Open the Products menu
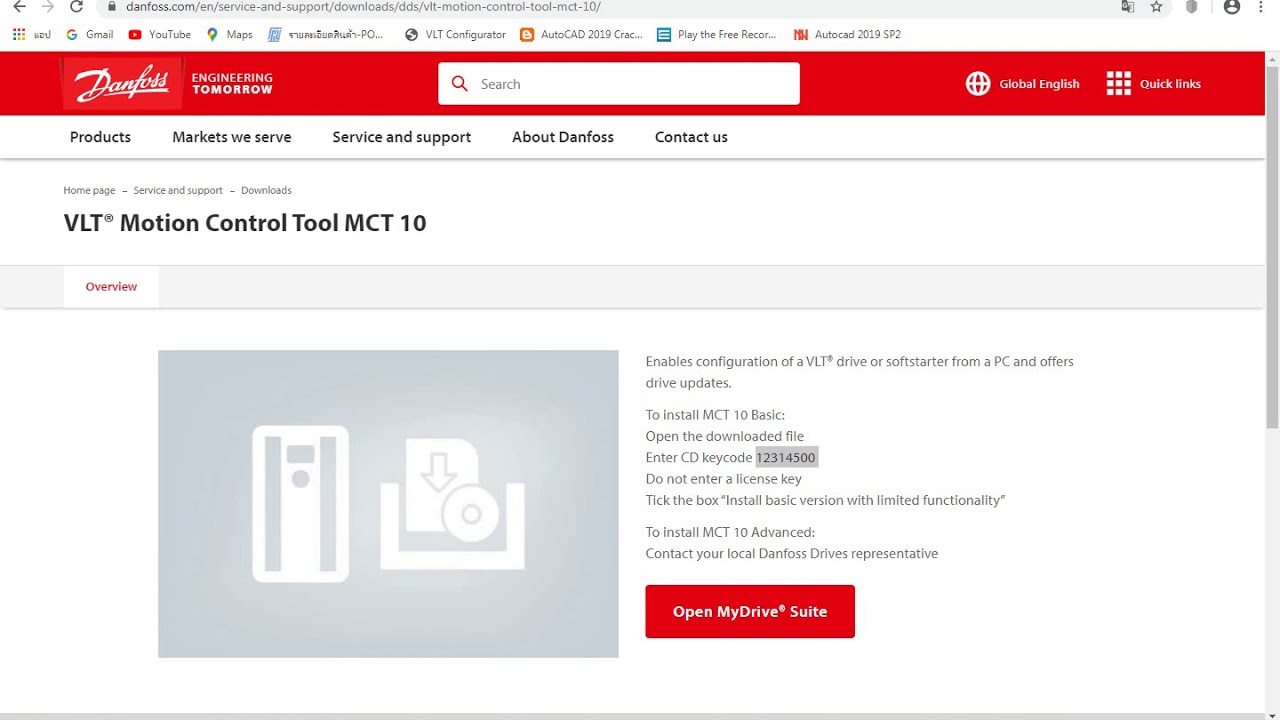The image size is (1280, 720). [x=100, y=137]
